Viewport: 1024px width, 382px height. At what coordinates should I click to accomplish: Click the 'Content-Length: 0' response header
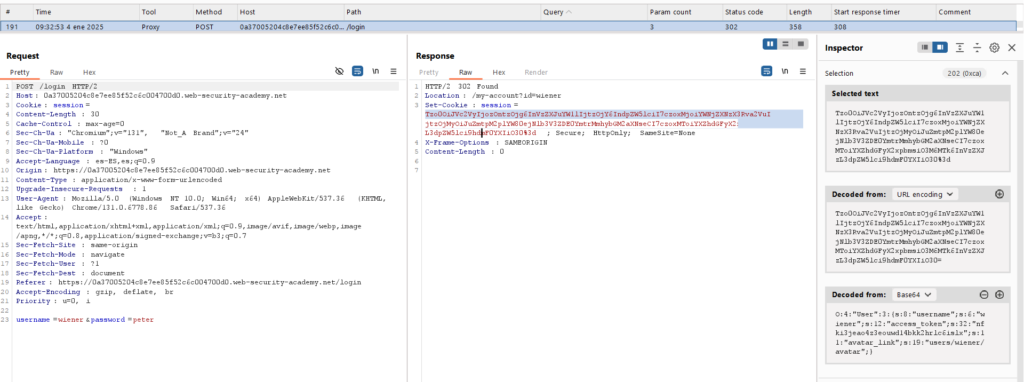click(x=464, y=151)
